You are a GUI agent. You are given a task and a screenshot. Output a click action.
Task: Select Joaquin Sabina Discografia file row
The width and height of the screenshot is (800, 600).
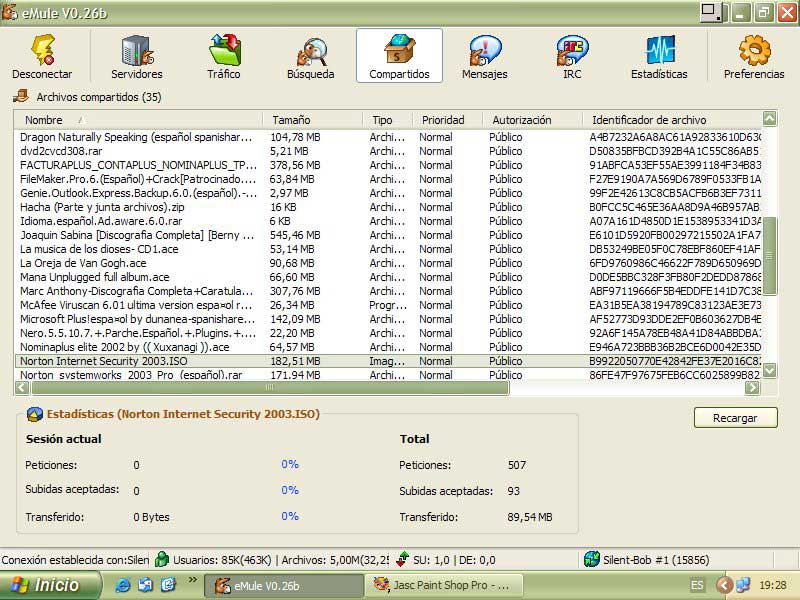(388, 235)
